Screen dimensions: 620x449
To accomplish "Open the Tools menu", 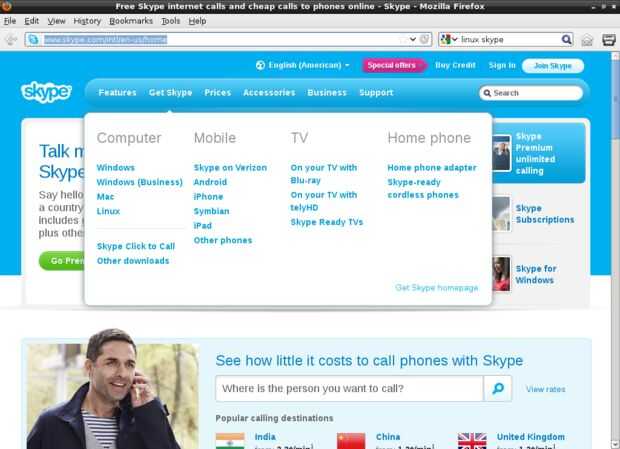I will tap(170, 21).
